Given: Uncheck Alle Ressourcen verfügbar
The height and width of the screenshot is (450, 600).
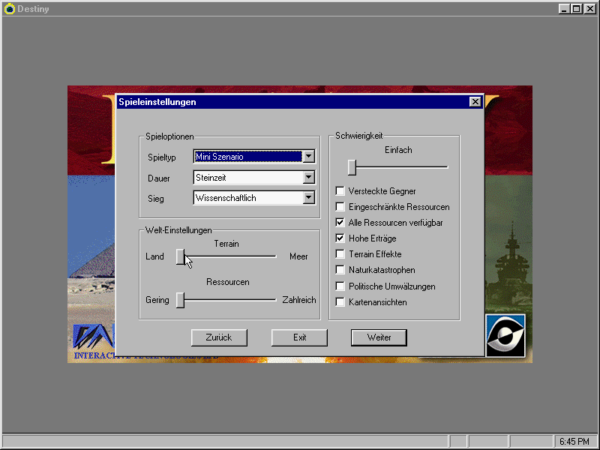Looking at the screenshot, I should pyautogui.click(x=340, y=222).
